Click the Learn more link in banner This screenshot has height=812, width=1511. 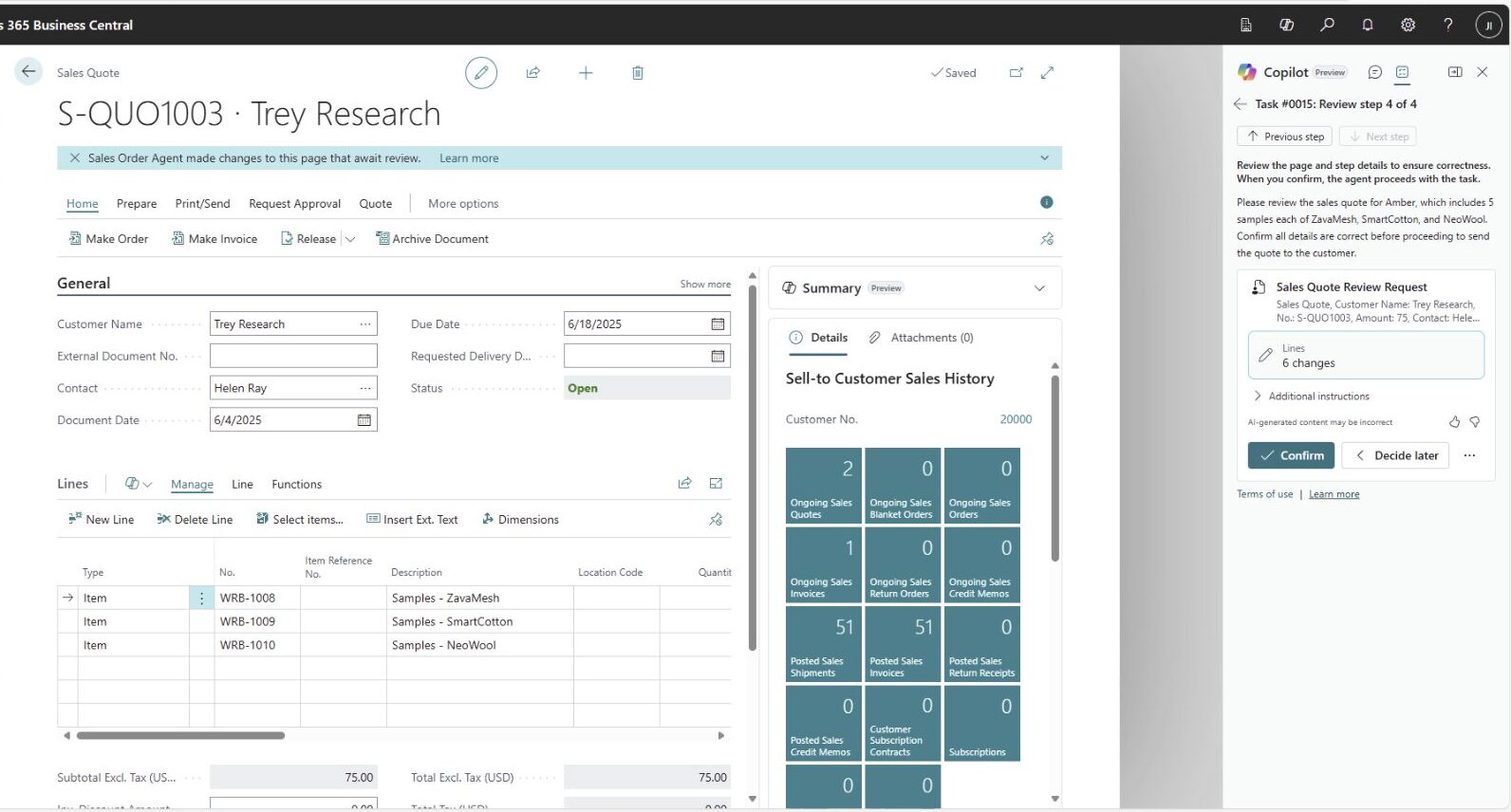pos(469,158)
